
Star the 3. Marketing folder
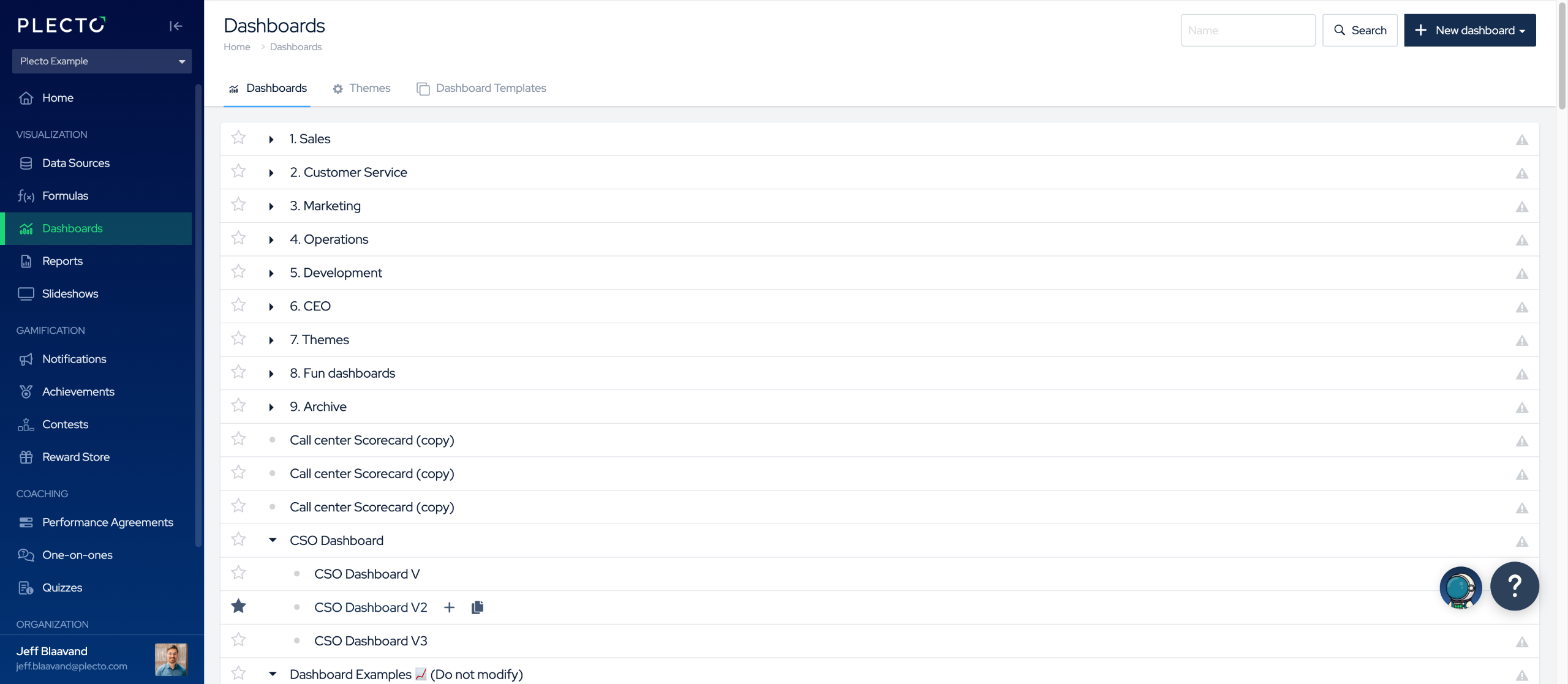[238, 205]
